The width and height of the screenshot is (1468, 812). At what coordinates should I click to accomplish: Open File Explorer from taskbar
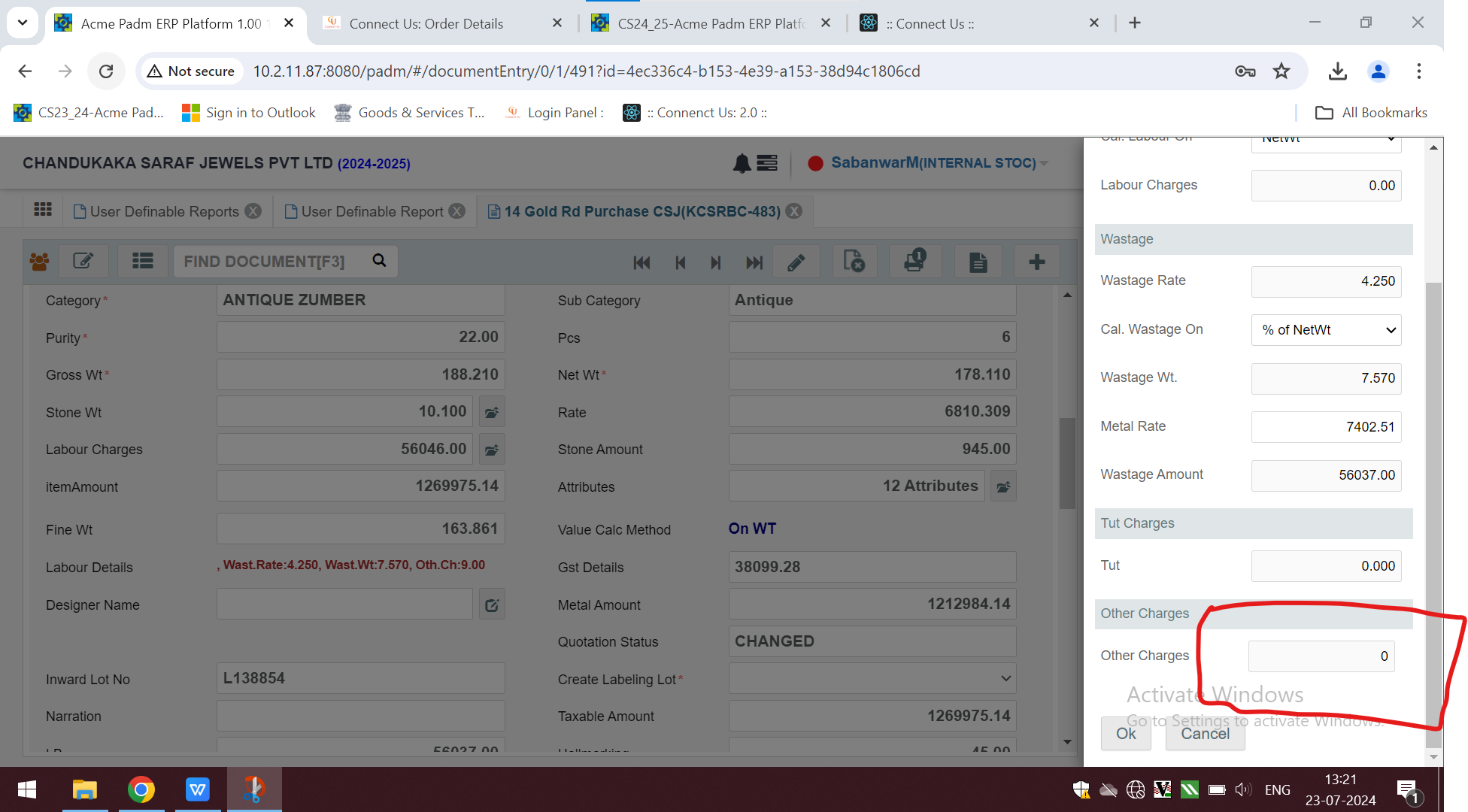pos(85,789)
